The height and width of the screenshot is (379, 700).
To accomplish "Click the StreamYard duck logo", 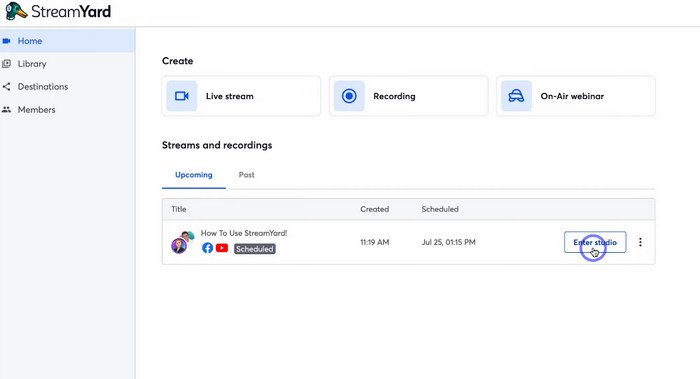I will (16, 11).
